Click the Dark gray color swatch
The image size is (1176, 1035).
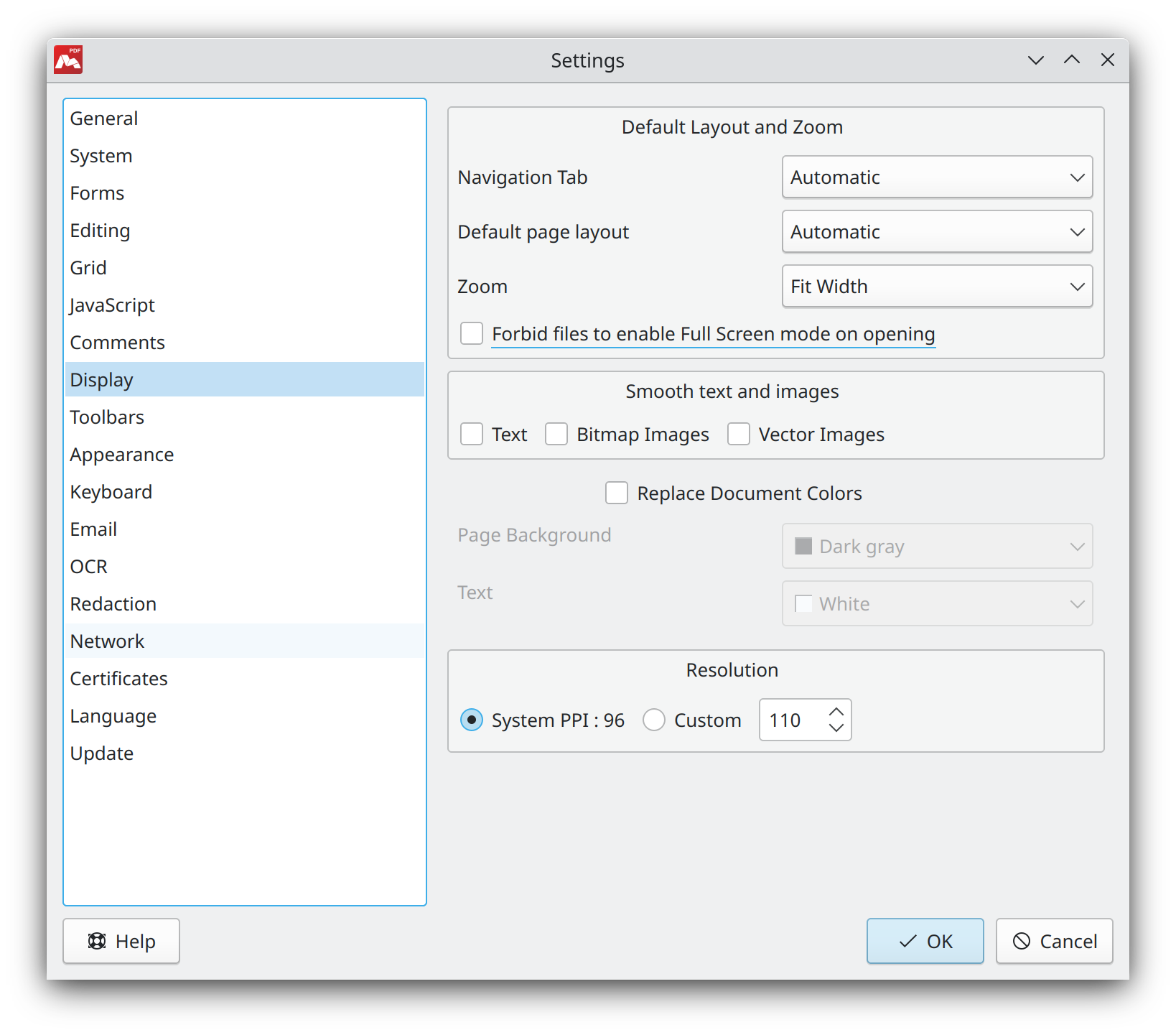pos(803,546)
